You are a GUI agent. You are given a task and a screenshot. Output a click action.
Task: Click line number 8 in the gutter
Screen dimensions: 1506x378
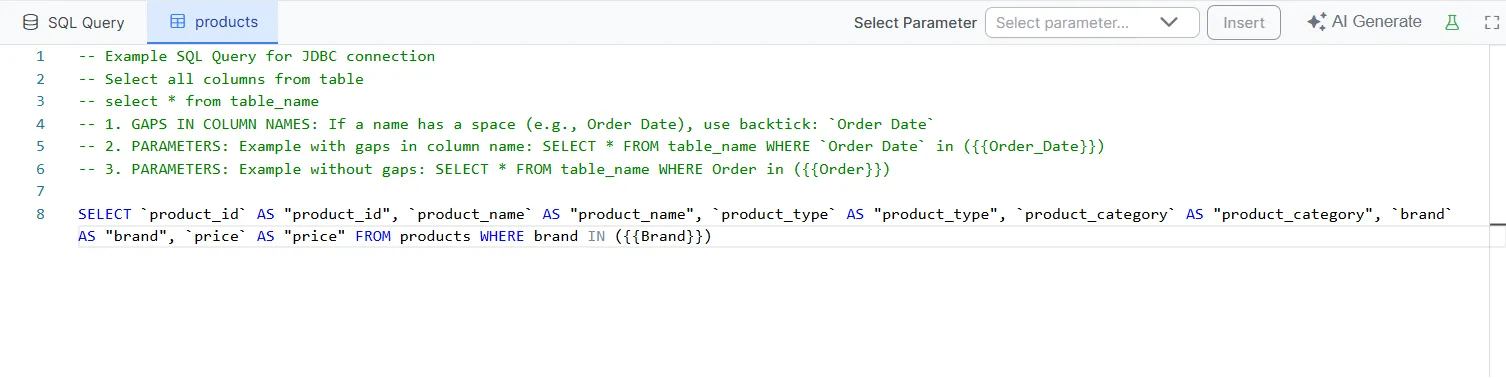tap(40, 214)
